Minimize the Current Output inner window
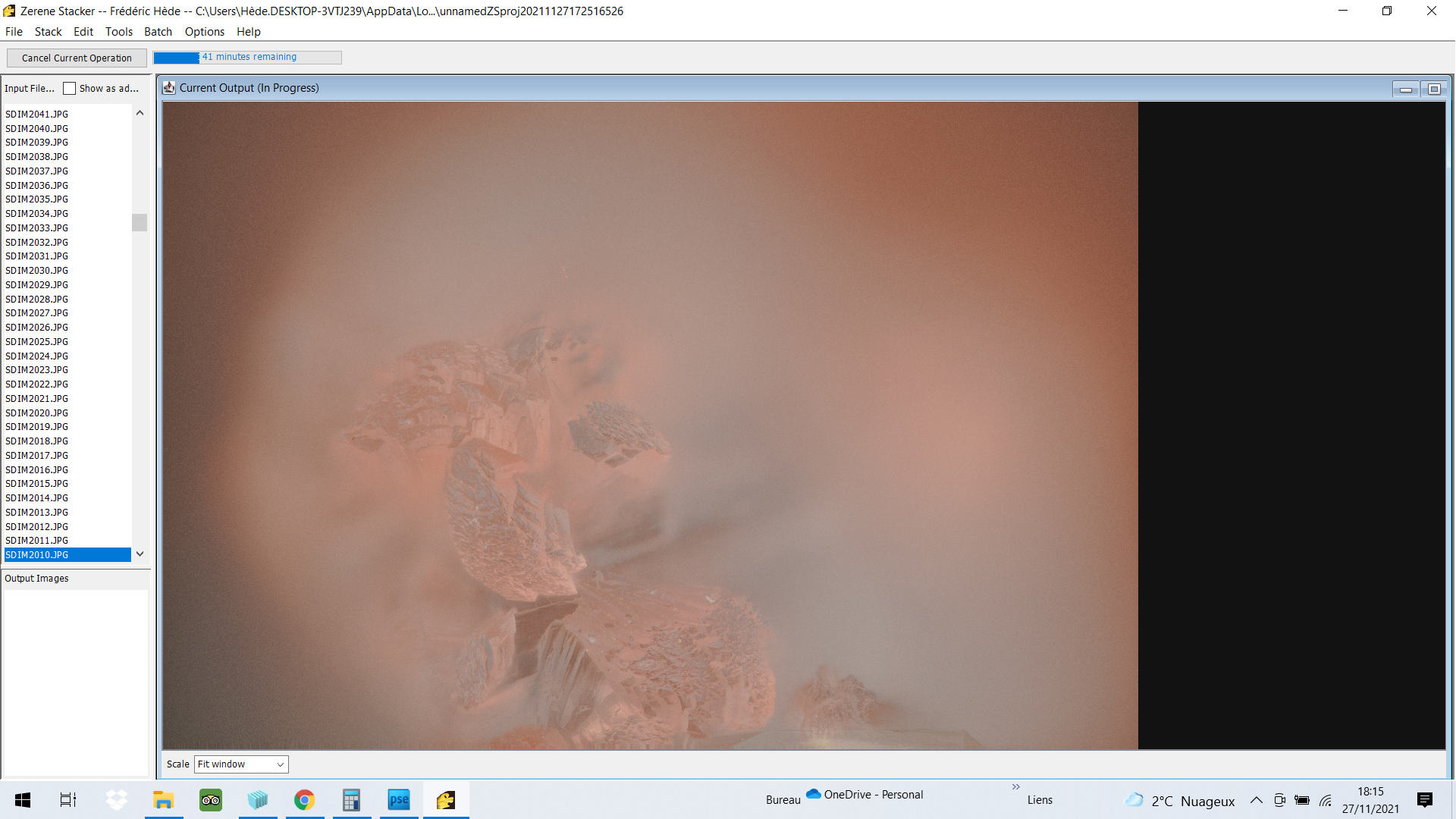The image size is (1456, 819). (x=1405, y=89)
